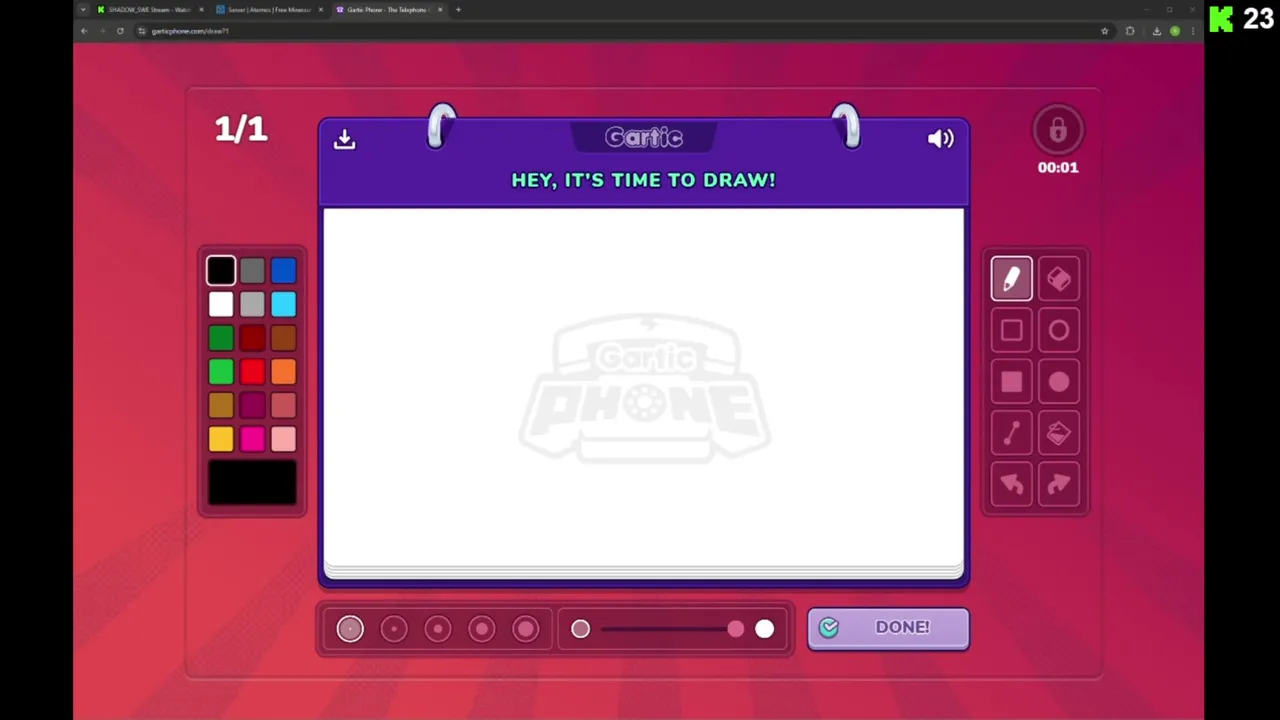Click the Done button
This screenshot has height=720, width=1280.
coord(888,628)
